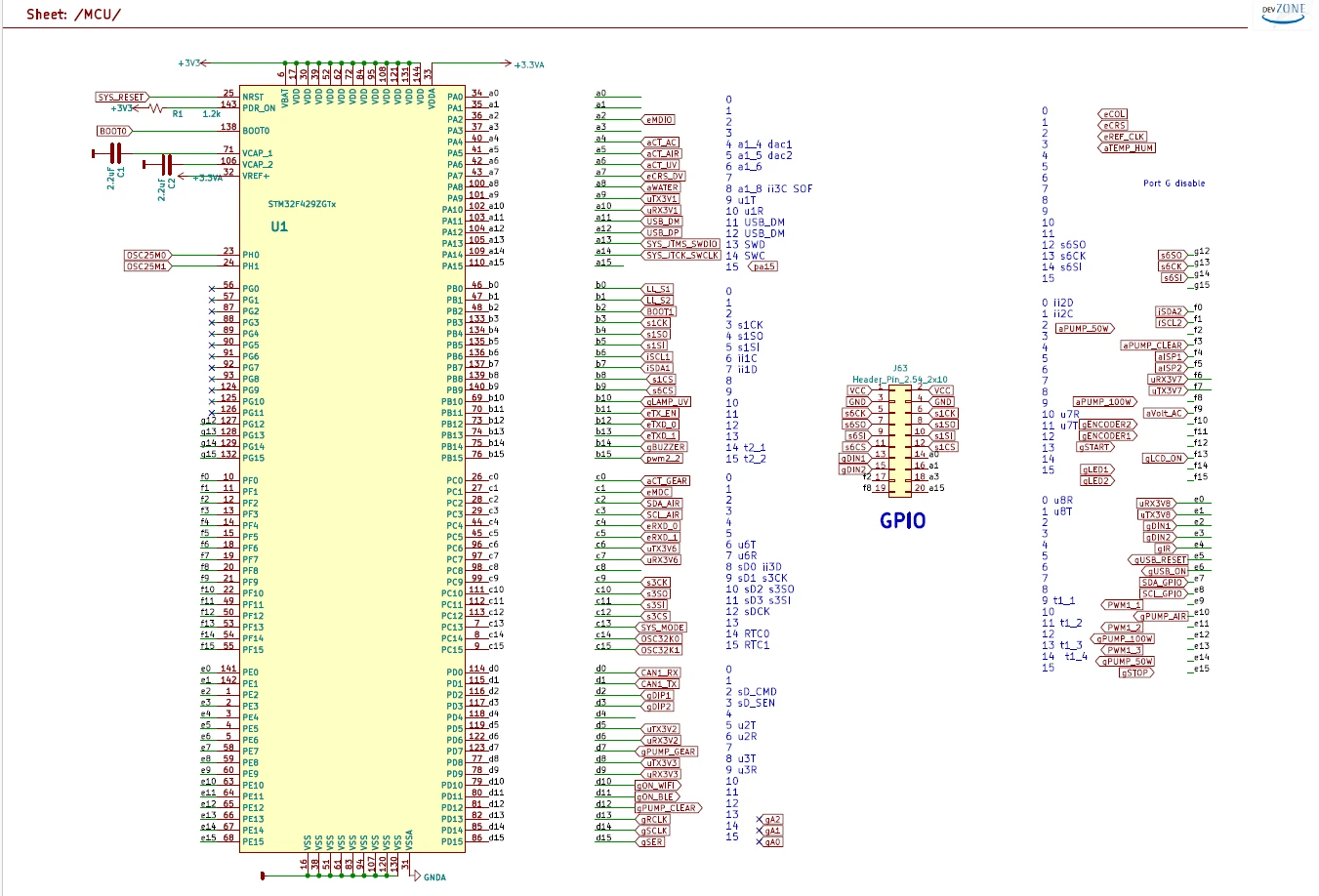Click the aPUMP_100W net label
Viewport: 1319px width, 896px height.
(x=1104, y=402)
